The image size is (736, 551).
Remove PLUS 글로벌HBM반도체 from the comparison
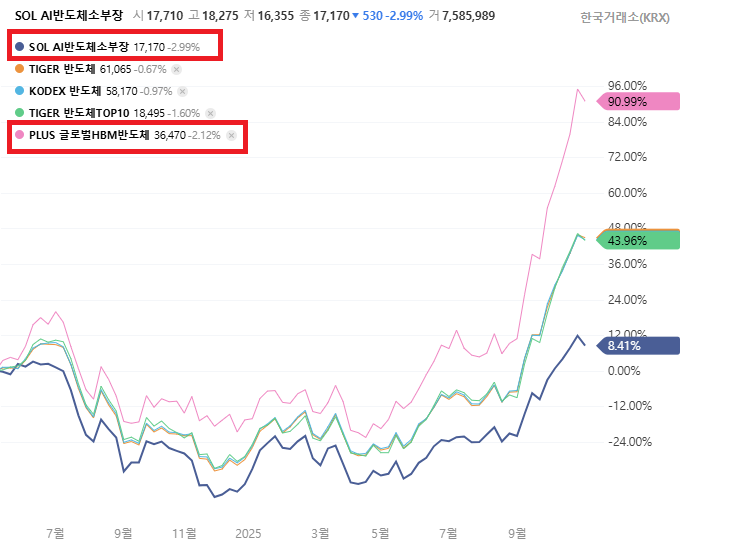coord(231,135)
